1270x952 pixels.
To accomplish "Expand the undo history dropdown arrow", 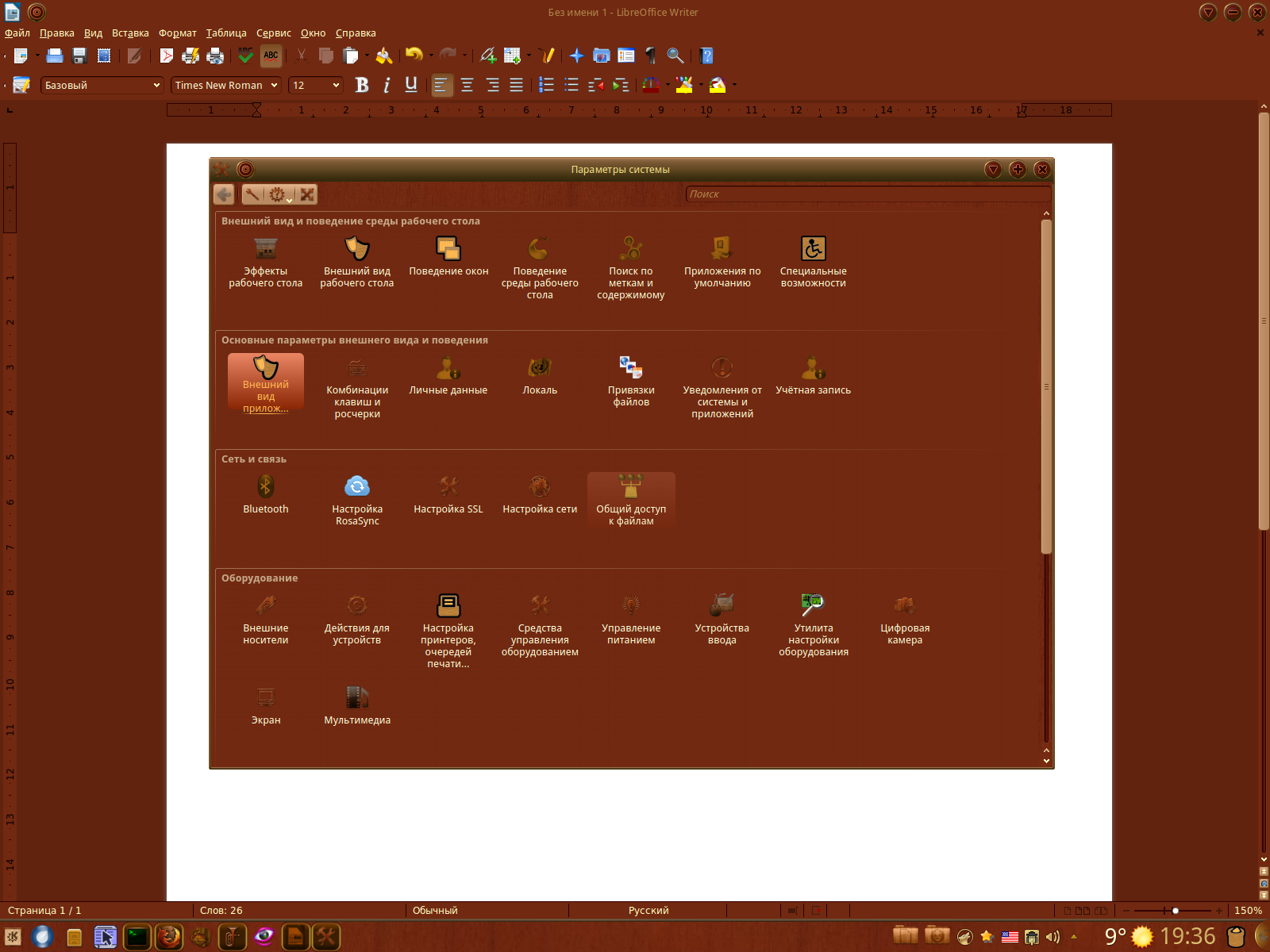I will pos(431,56).
